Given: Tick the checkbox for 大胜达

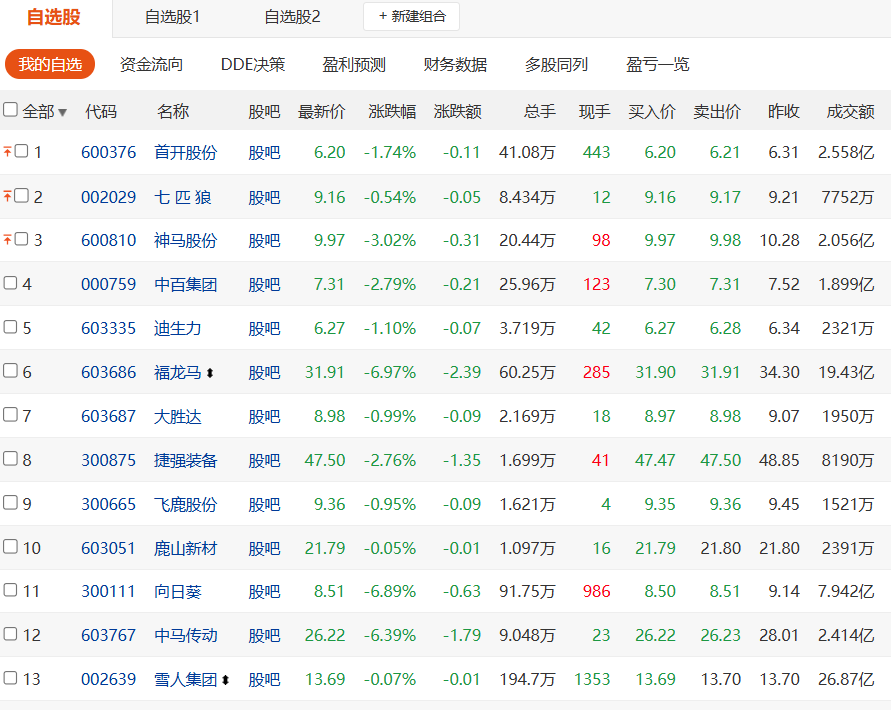Looking at the screenshot, I should click(x=10, y=414).
